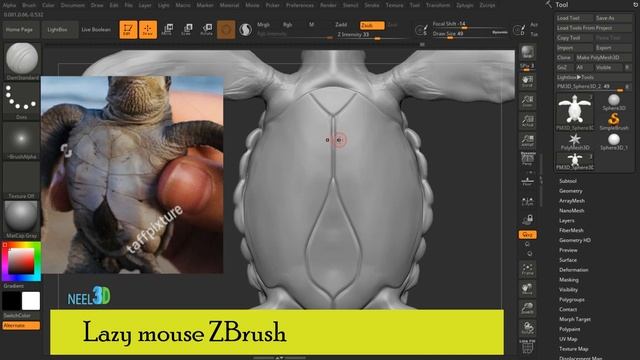
Task: Open the Texture Off selector
Action: point(22,180)
